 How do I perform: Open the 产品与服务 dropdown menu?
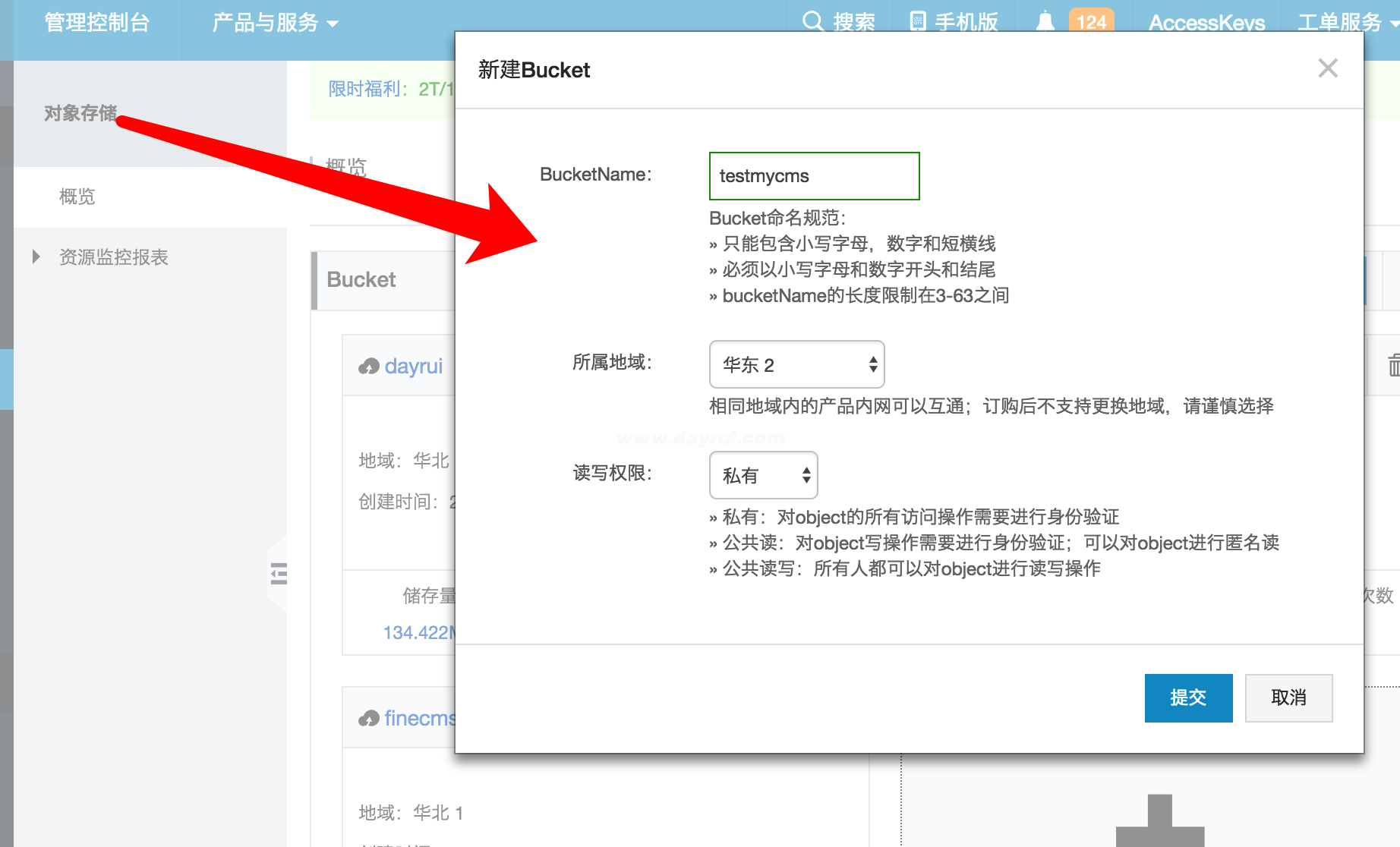(x=275, y=23)
